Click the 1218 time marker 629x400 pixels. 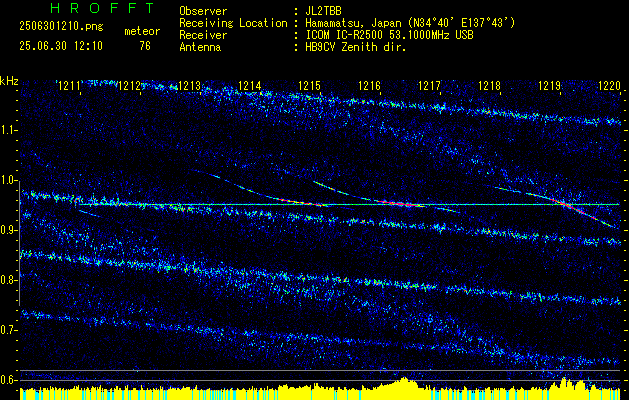489,85
